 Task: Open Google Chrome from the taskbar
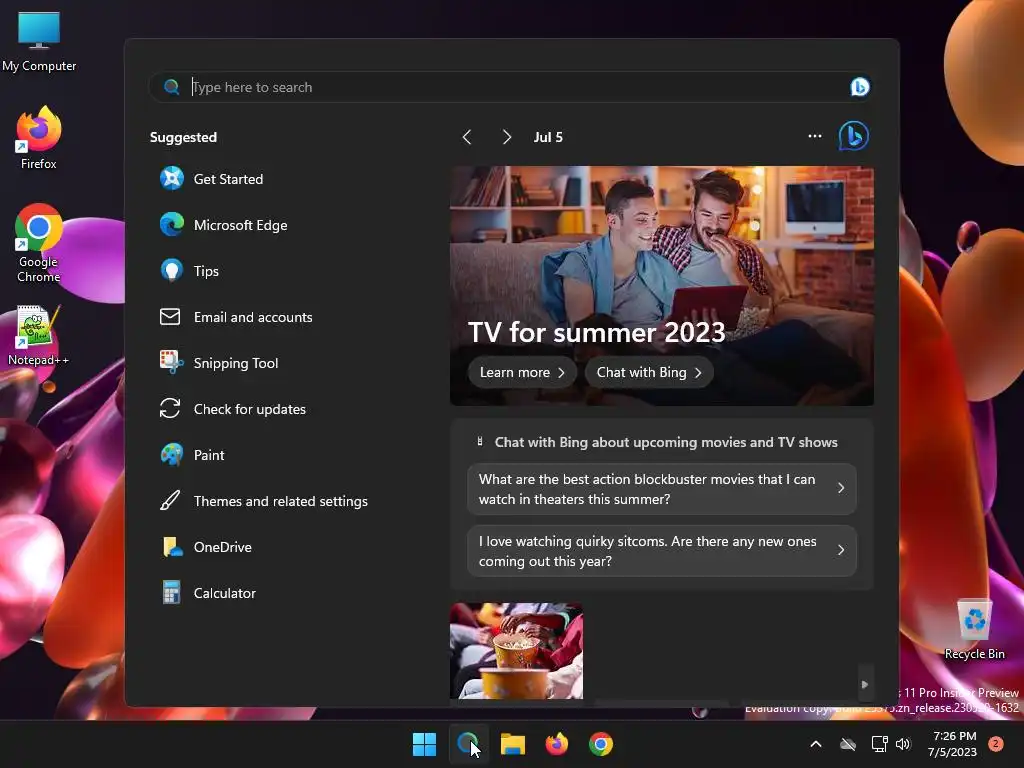click(601, 744)
